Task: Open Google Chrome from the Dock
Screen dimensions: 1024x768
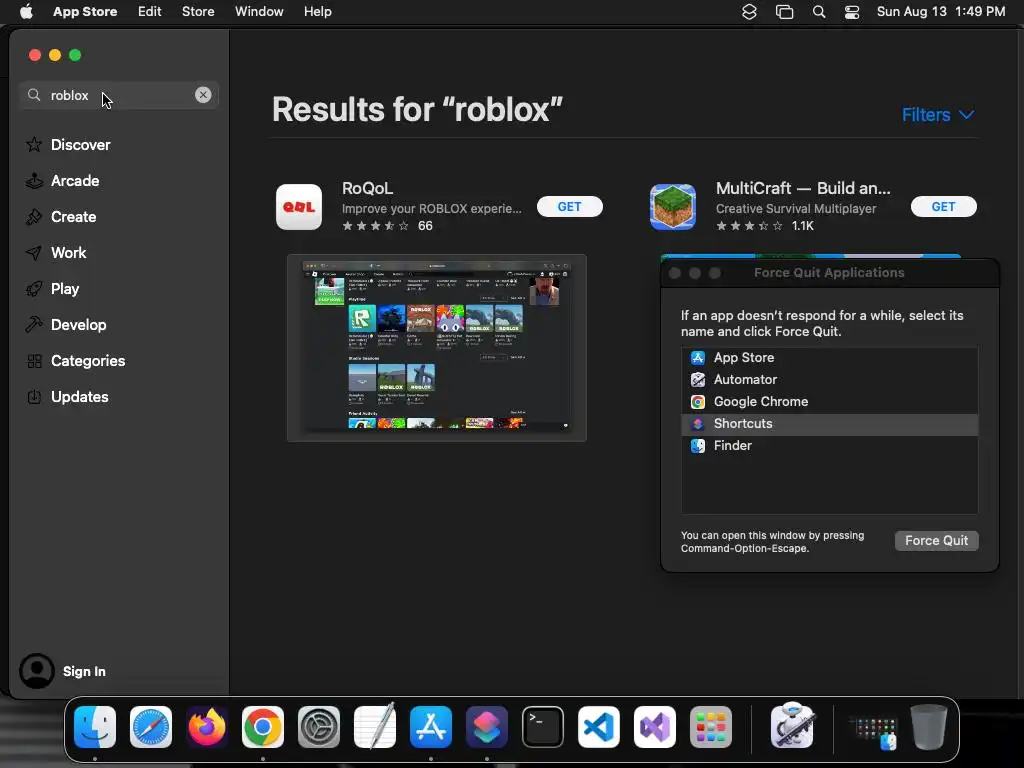Action: pyautogui.click(x=263, y=727)
